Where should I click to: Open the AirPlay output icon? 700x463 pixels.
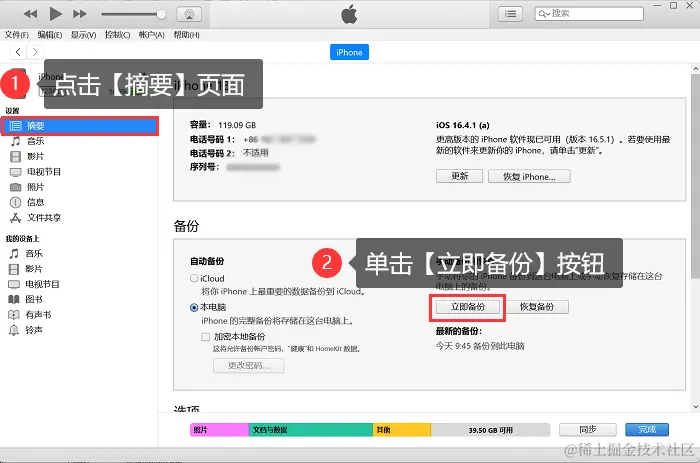(x=189, y=14)
